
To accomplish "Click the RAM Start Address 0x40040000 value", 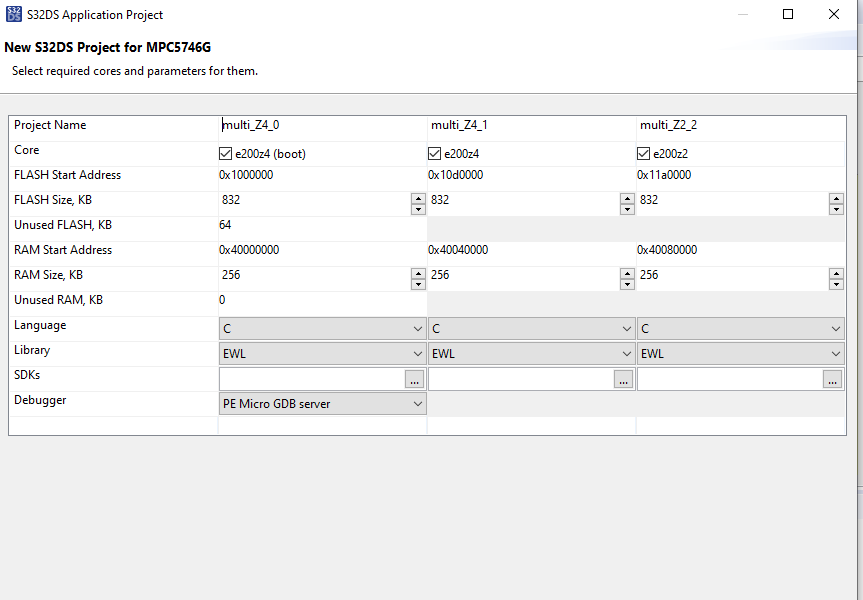I will 458,249.
